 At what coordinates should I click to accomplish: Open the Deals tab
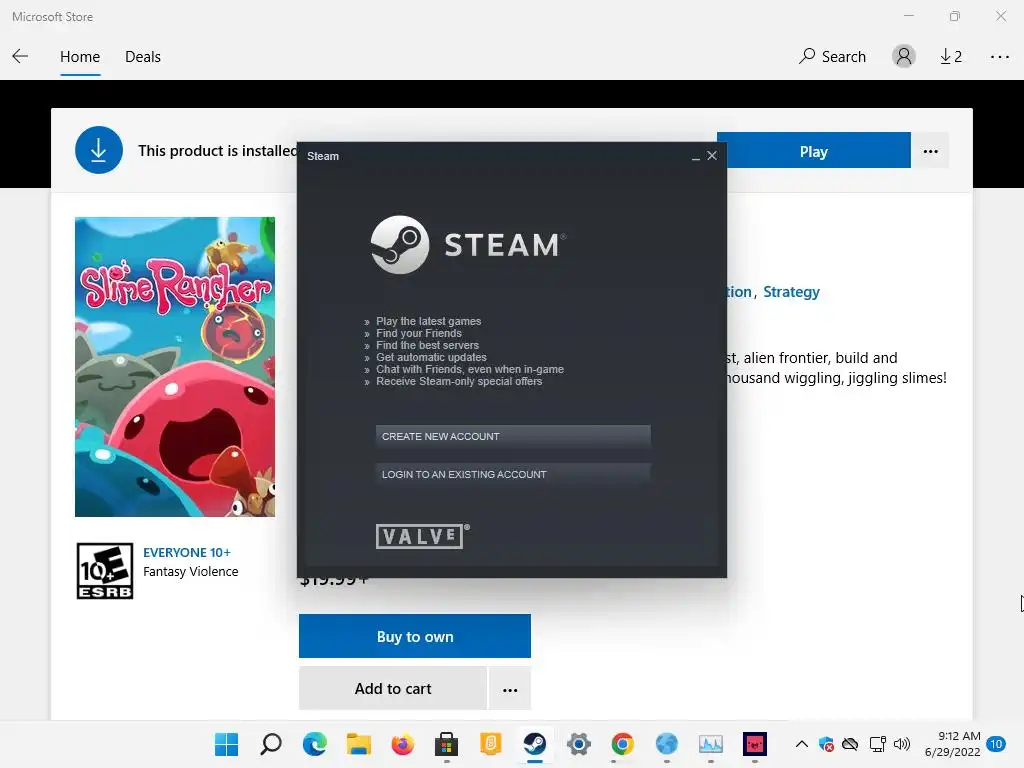click(142, 57)
